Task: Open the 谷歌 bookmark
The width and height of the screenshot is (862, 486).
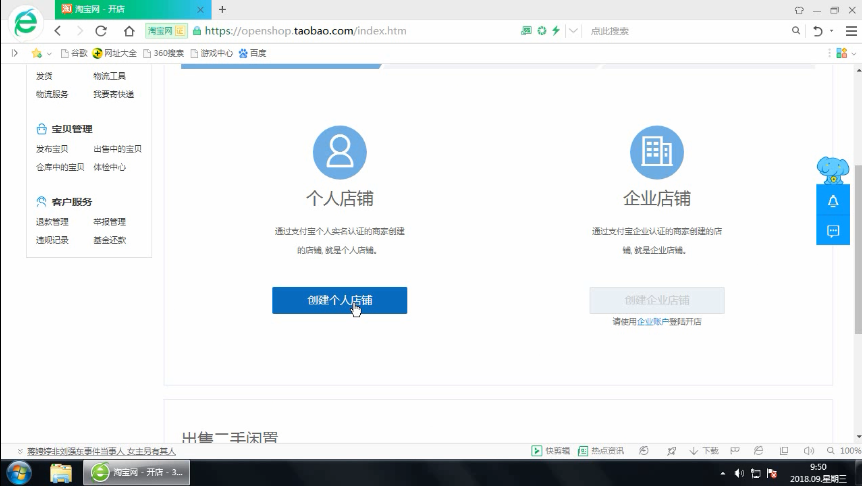Action: point(74,53)
